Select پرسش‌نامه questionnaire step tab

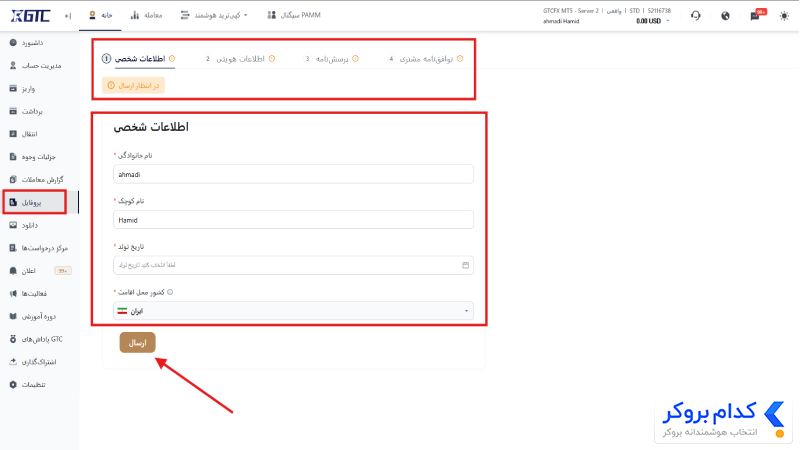pyautogui.click(x=332, y=59)
